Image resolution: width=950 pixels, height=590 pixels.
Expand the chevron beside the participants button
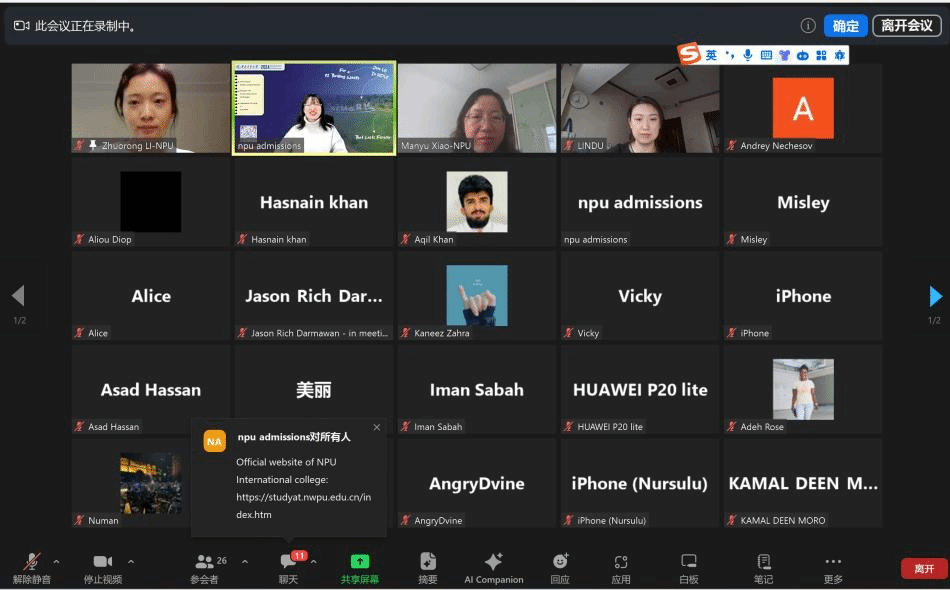(x=245, y=561)
